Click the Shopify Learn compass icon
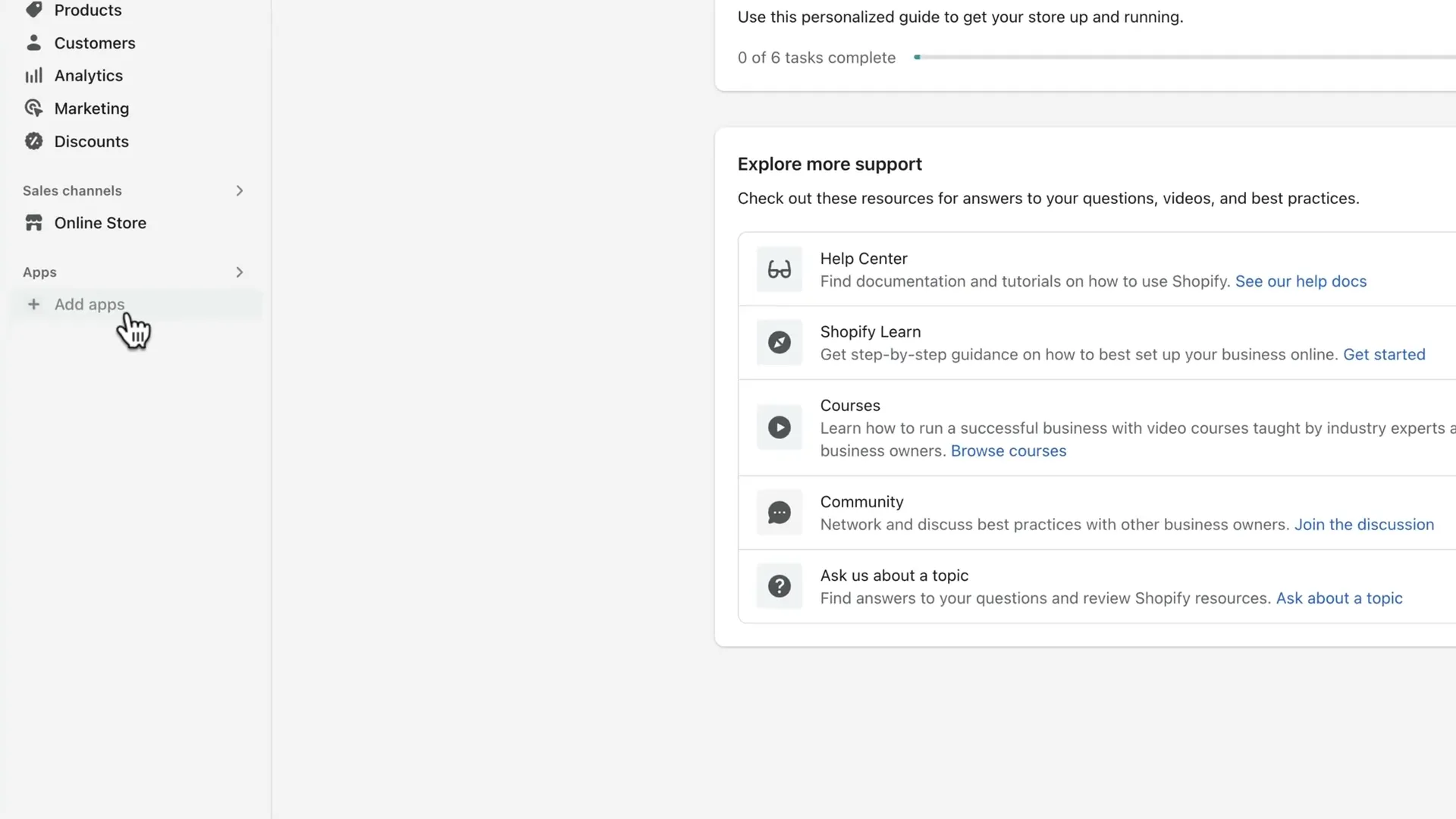 779,343
